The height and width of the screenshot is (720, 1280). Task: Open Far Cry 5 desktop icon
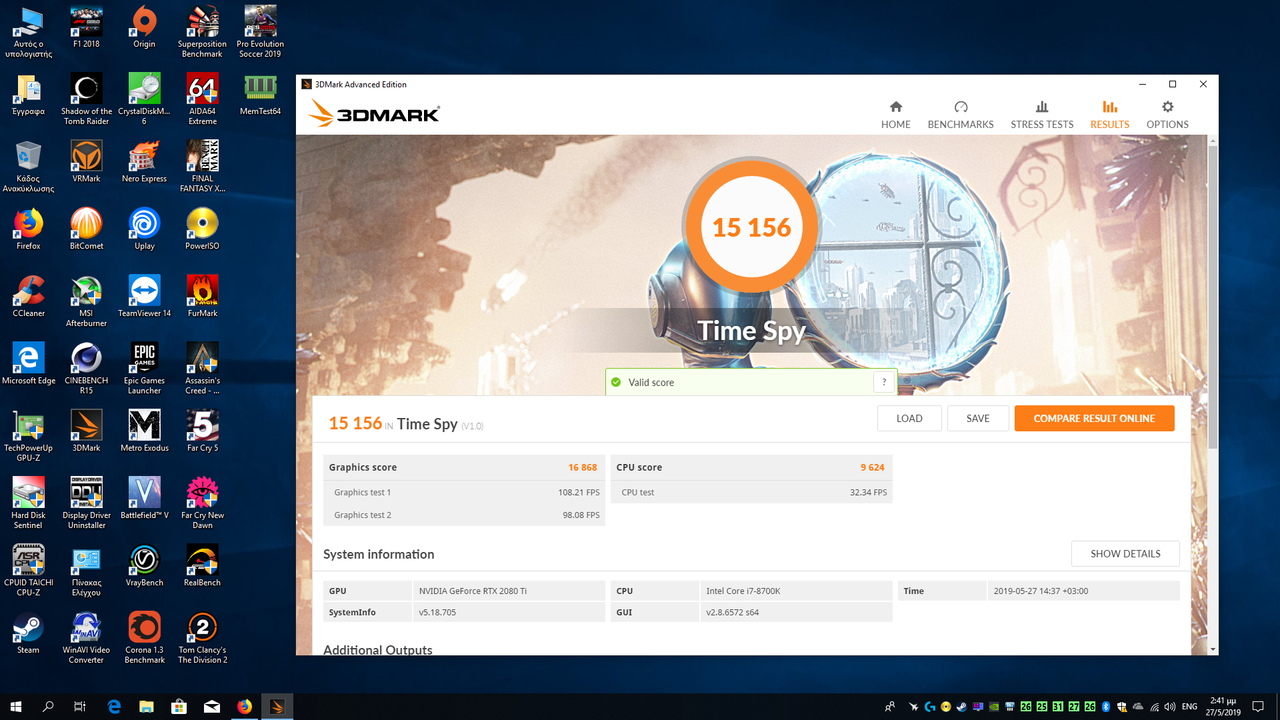tap(202, 430)
